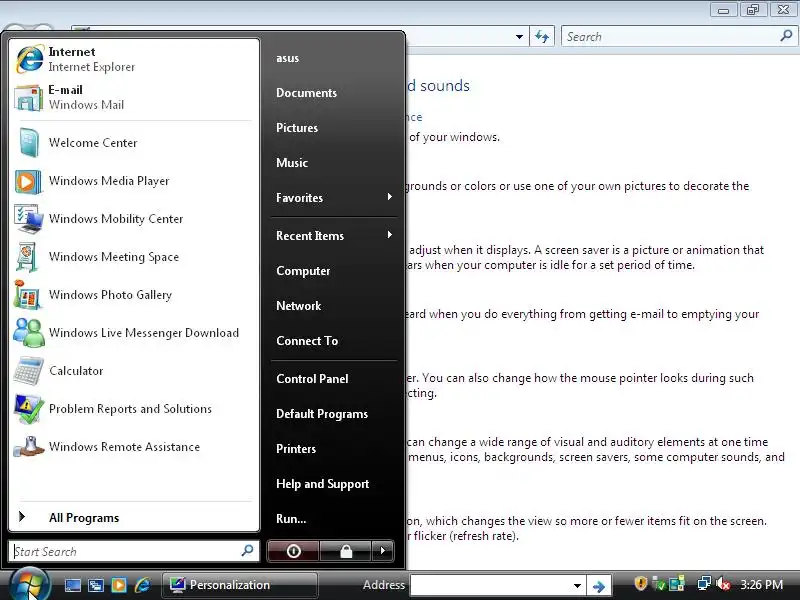
Task: Open Media Player quick launch icon
Action: [x=119, y=585]
